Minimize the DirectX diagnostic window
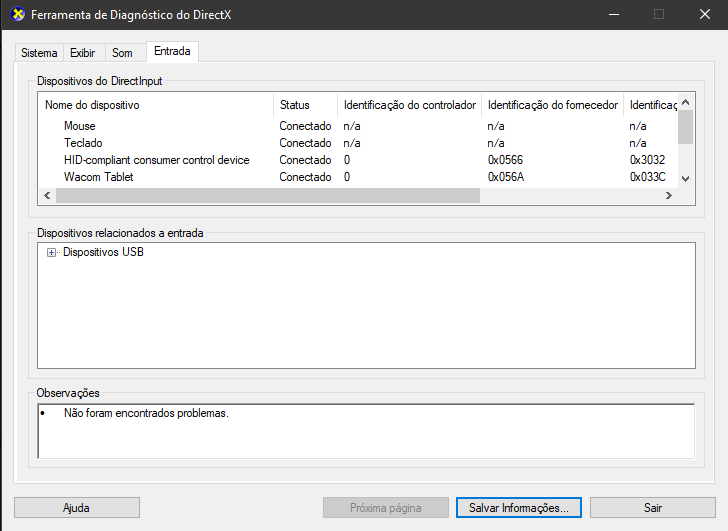728x531 pixels. 614,14
